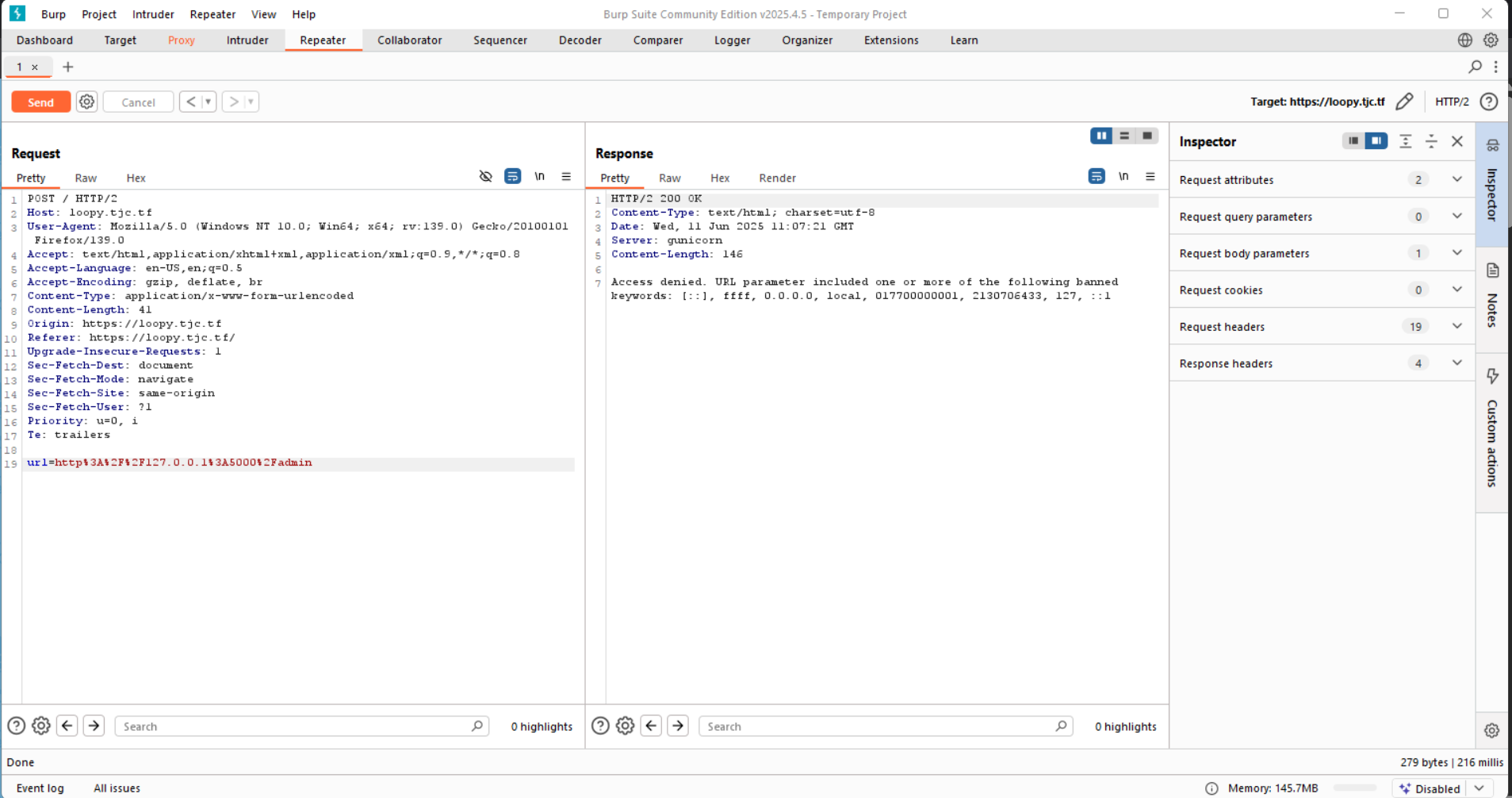Open Response search help icon
Viewport: 1512px width, 798px height.
tap(600, 726)
